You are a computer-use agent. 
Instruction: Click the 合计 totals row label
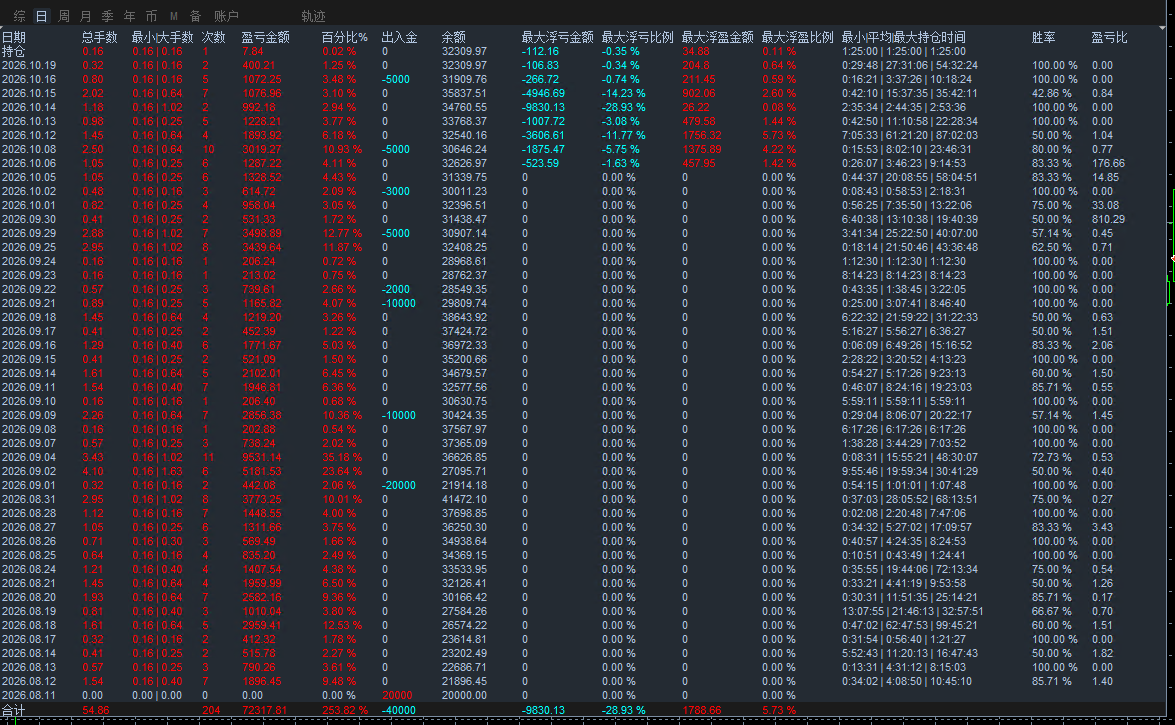point(13,710)
